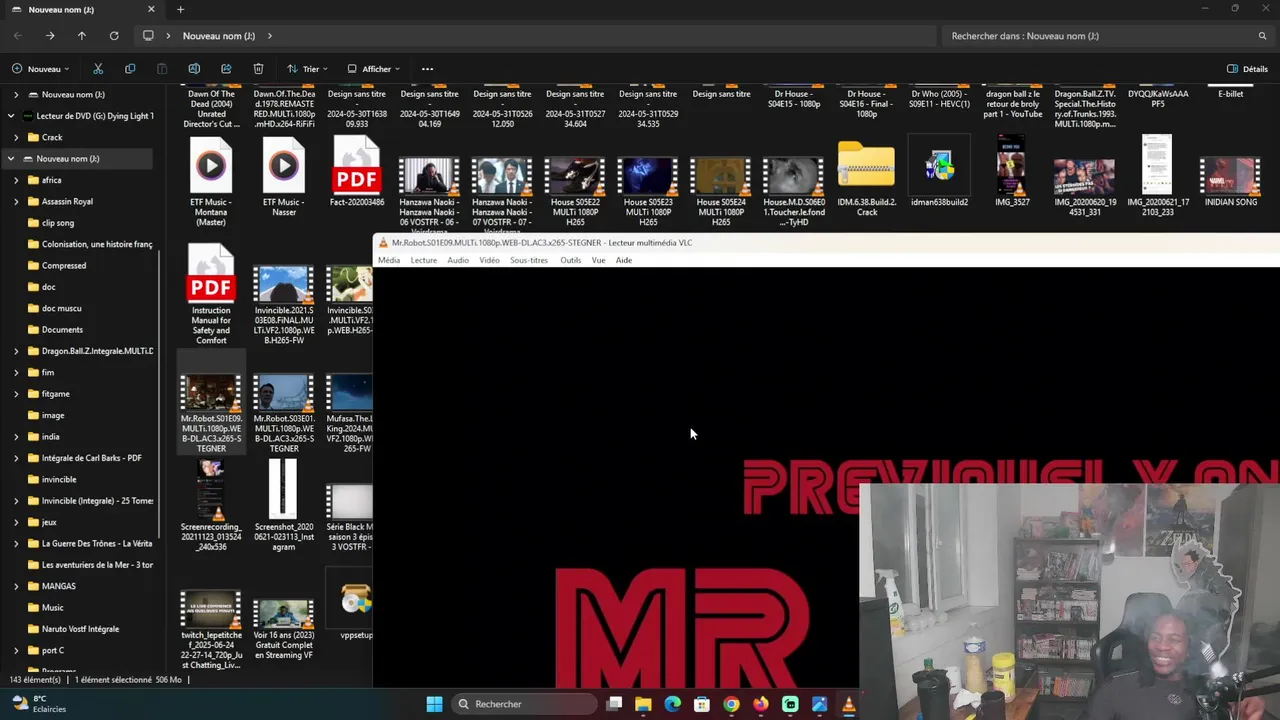Expand the africa folder in the tree

[x=16, y=180]
